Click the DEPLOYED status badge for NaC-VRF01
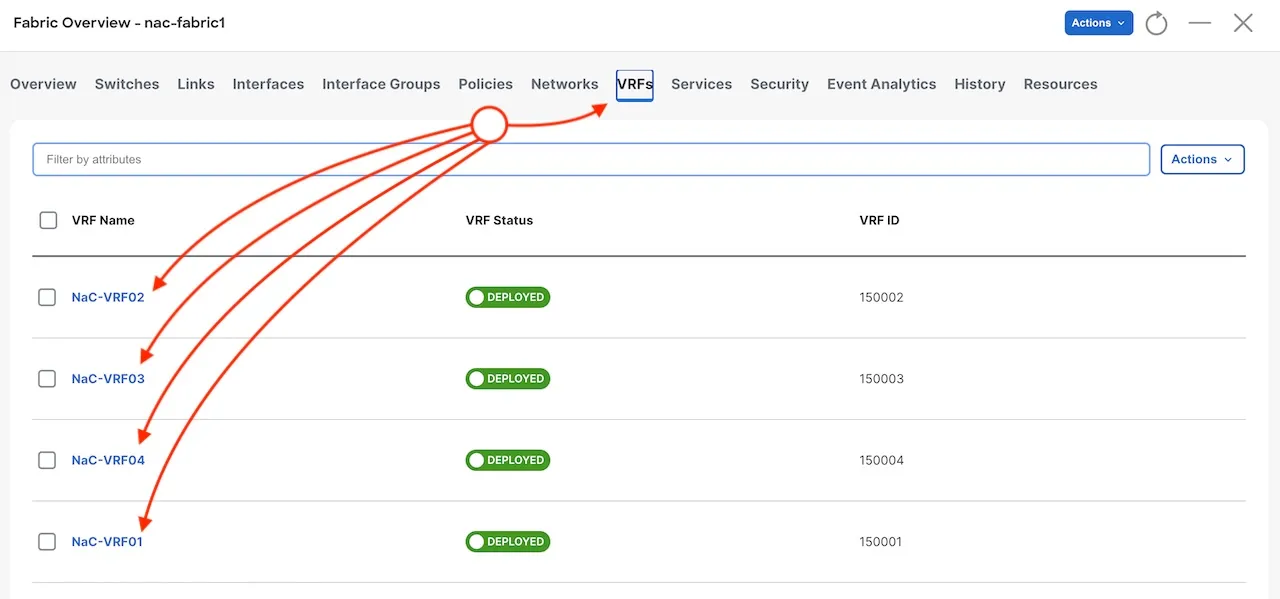The width and height of the screenshot is (1280, 599). point(507,541)
